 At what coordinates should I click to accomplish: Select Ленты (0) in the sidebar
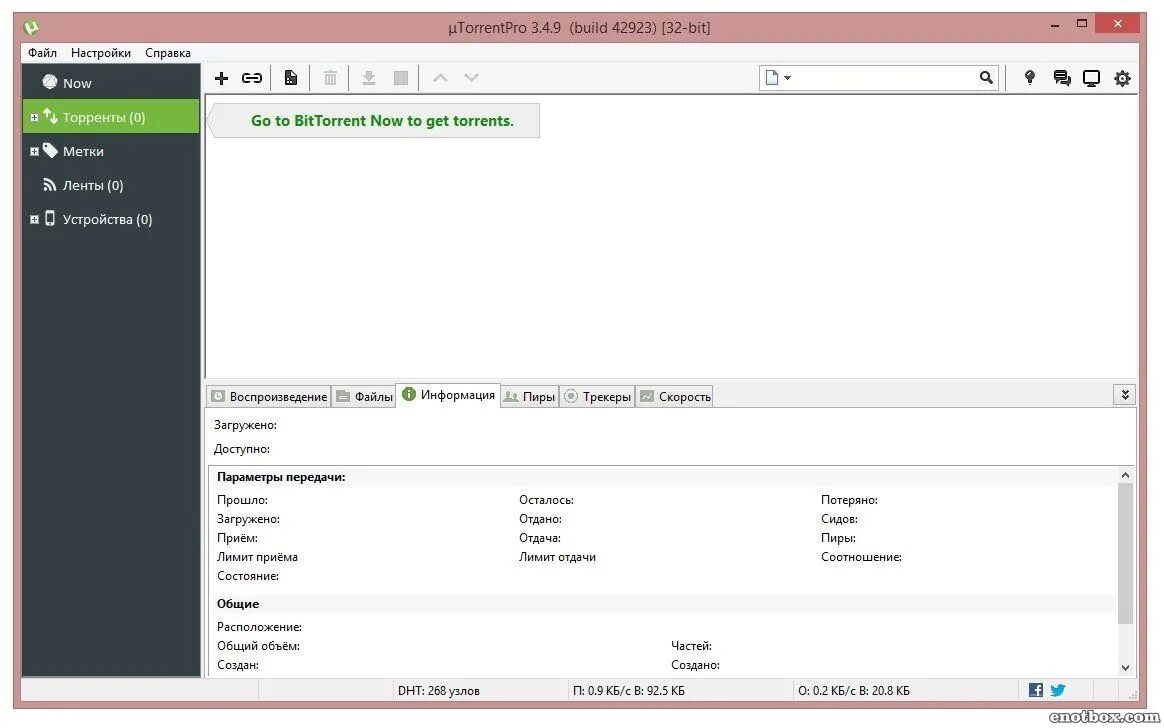coord(111,186)
